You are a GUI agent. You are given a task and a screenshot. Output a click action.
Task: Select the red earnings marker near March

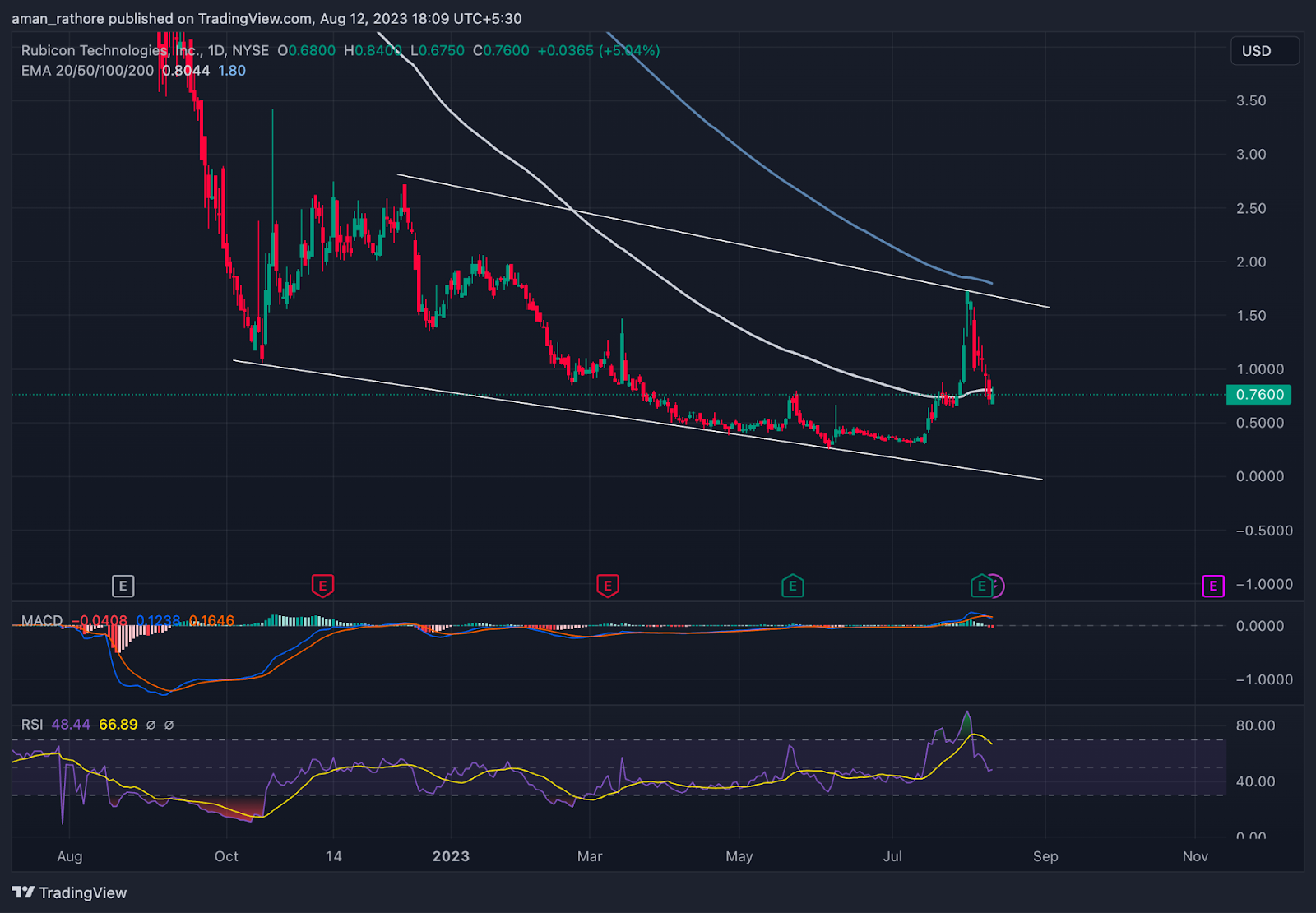(607, 586)
